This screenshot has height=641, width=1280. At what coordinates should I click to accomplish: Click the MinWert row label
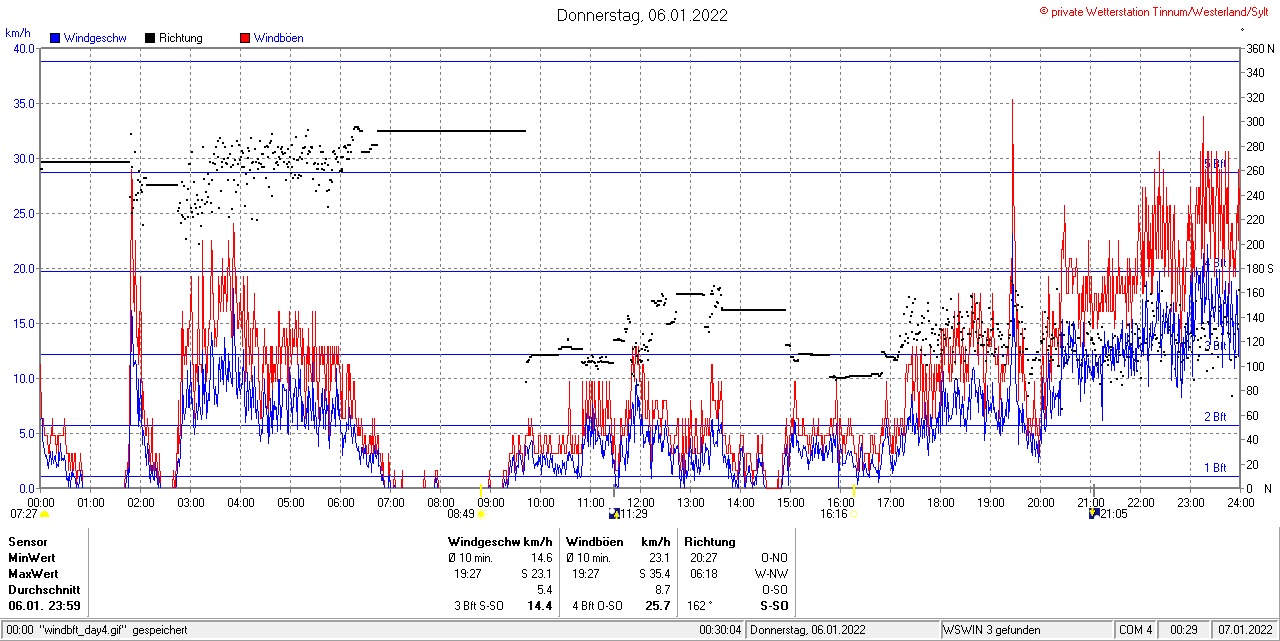[32, 558]
